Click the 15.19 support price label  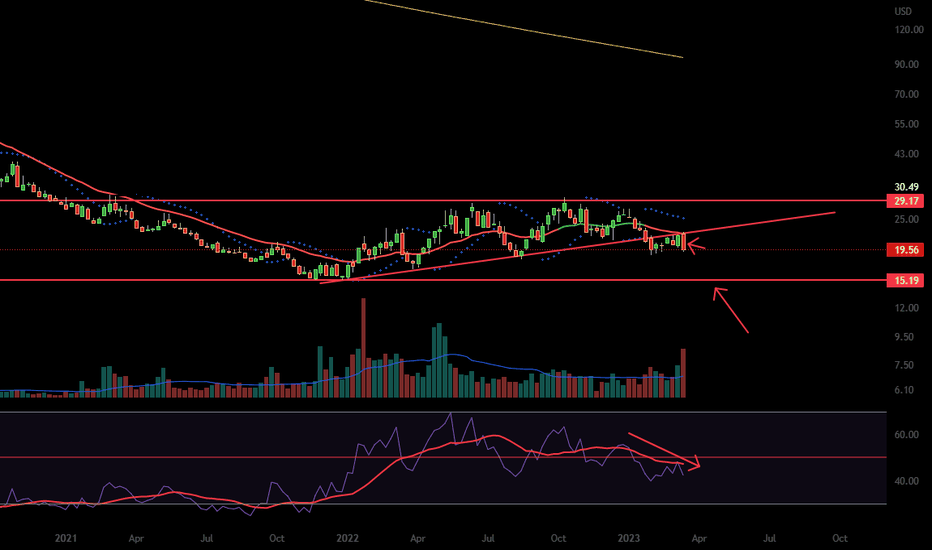click(905, 280)
